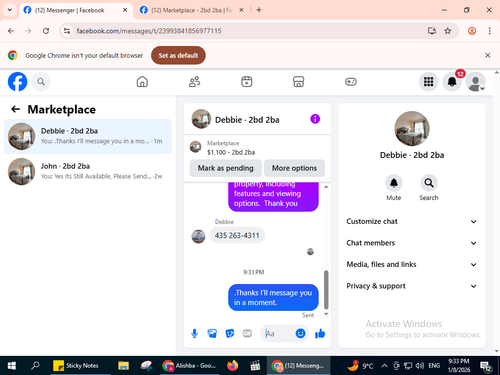Screen dimensions: 500x375
Task: Expand Customize chat section
Action: [412, 222]
